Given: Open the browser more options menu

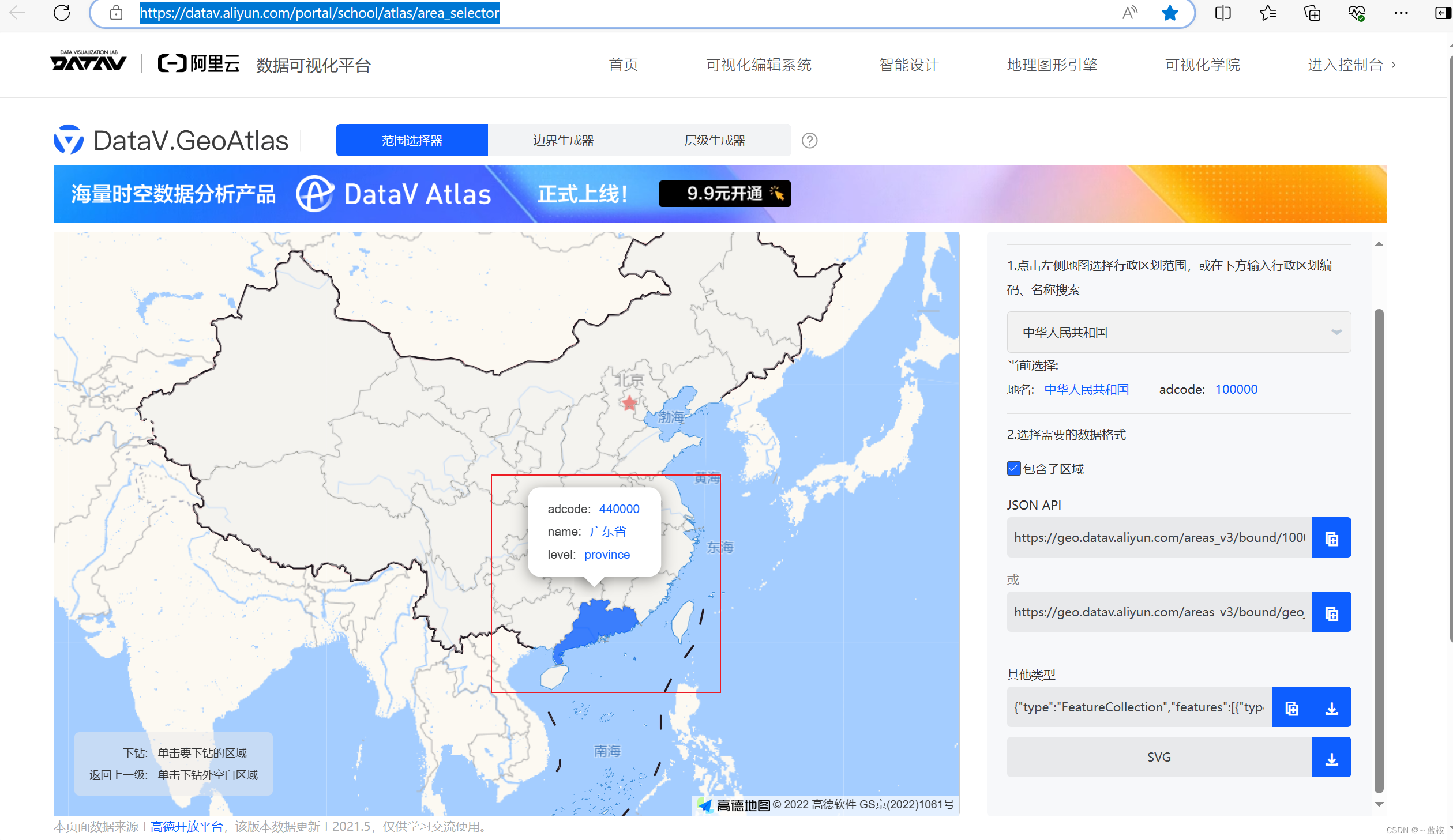Looking at the screenshot, I should coord(1401,13).
